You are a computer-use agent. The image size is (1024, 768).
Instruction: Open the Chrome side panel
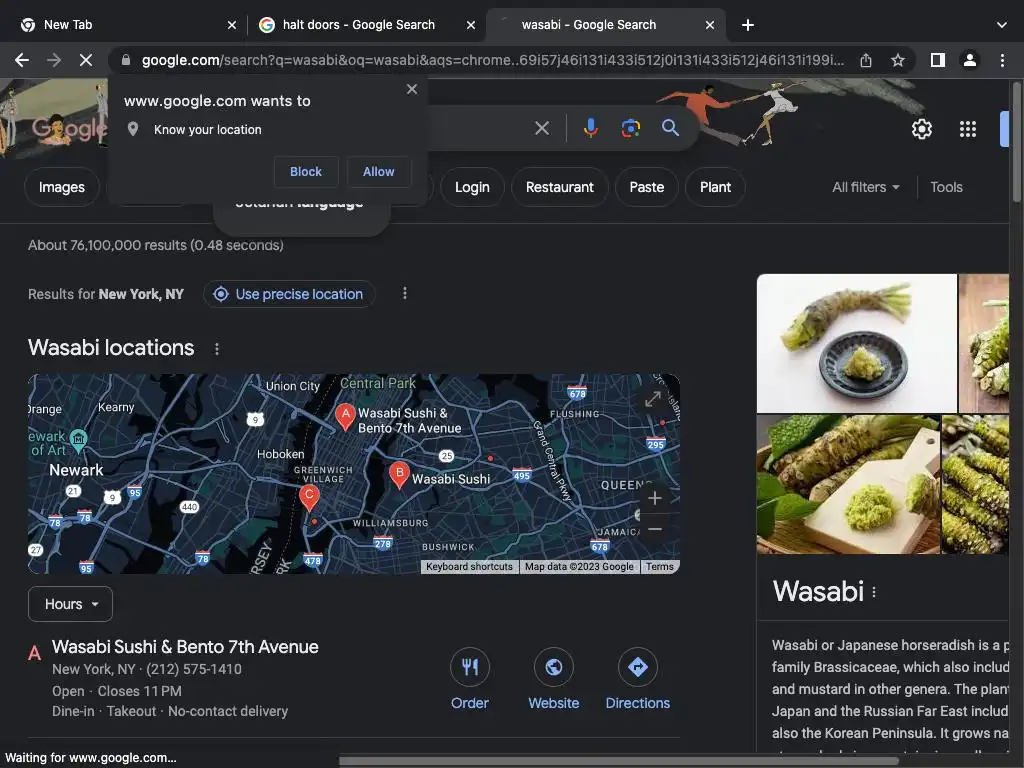point(938,60)
